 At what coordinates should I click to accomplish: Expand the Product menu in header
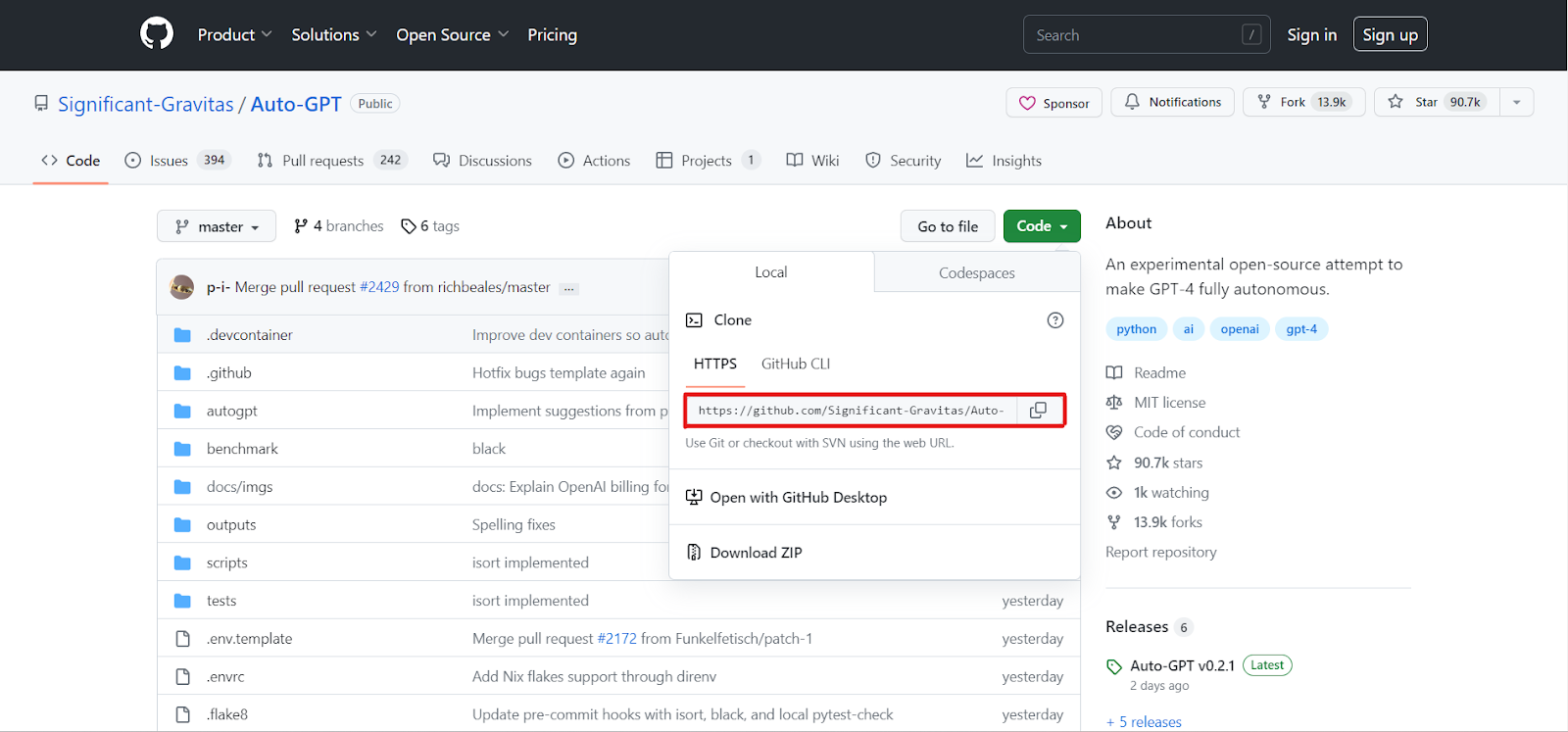click(234, 35)
